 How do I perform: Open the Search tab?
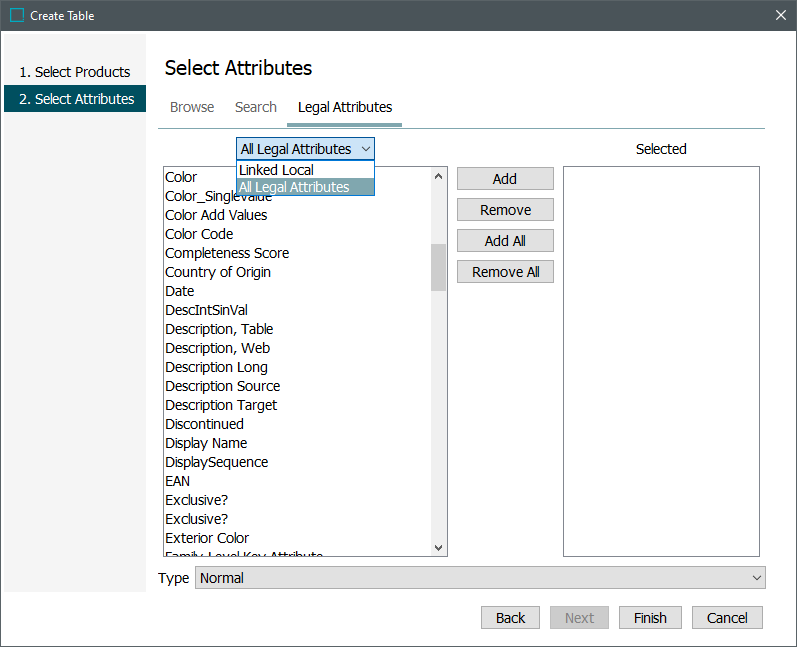pos(255,107)
